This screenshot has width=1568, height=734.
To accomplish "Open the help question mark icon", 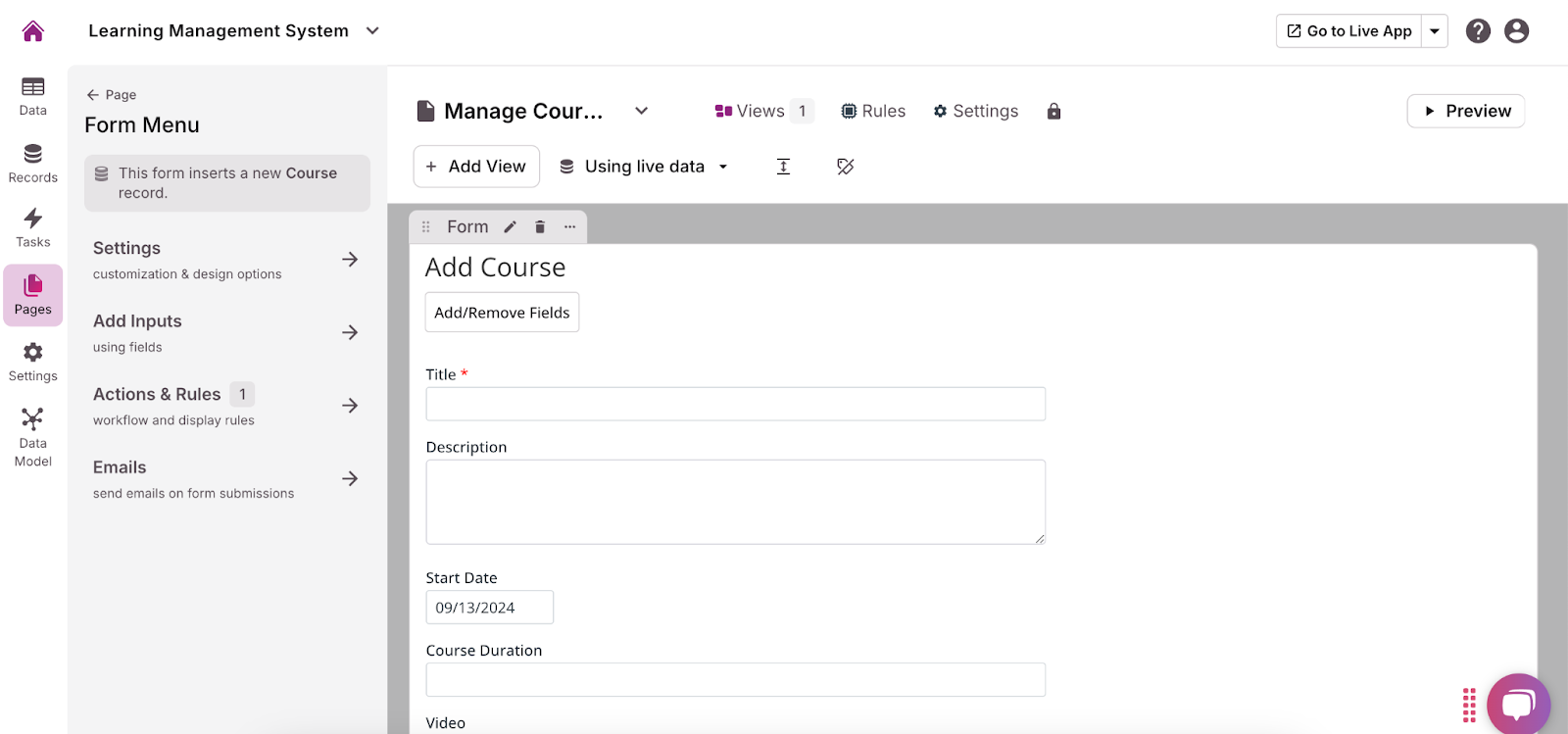I will 1478,31.
